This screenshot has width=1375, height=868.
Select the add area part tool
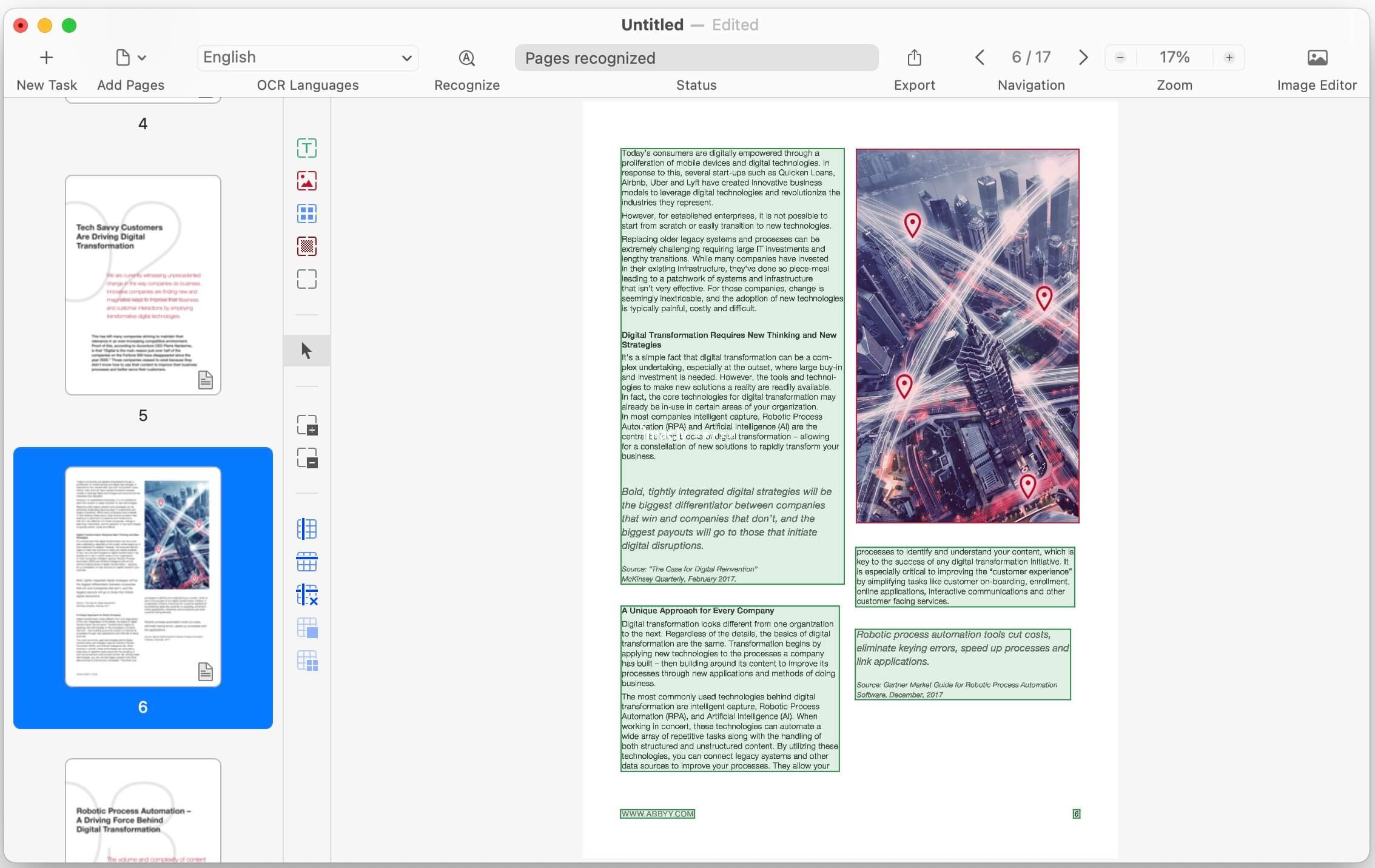(307, 425)
